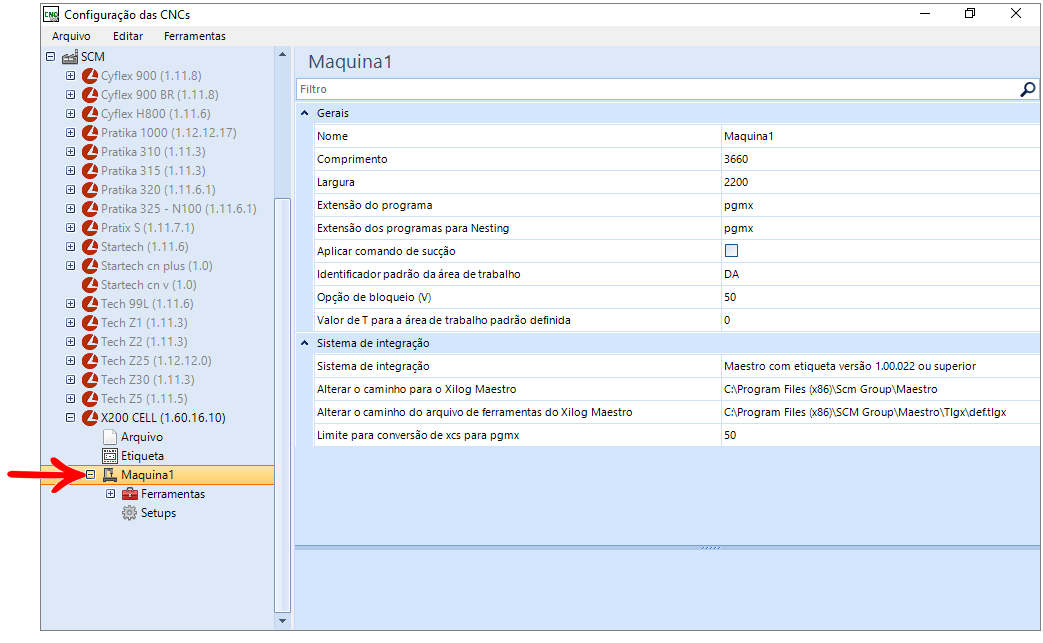Click the Etiqueta label icon
Screen dimensions: 1043x643
tap(110, 456)
